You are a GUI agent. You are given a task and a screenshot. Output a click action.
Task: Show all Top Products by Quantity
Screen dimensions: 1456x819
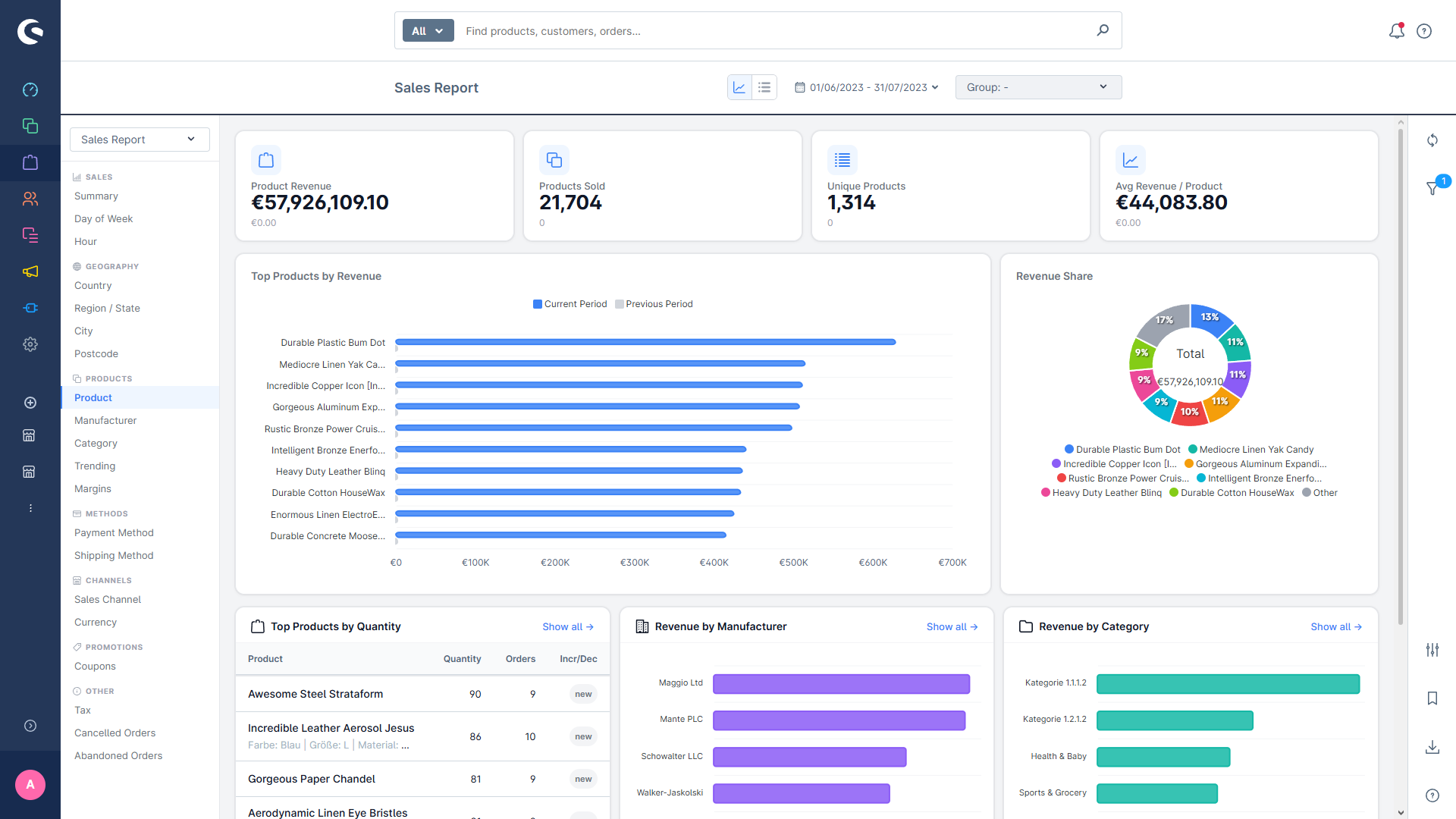[x=568, y=627]
